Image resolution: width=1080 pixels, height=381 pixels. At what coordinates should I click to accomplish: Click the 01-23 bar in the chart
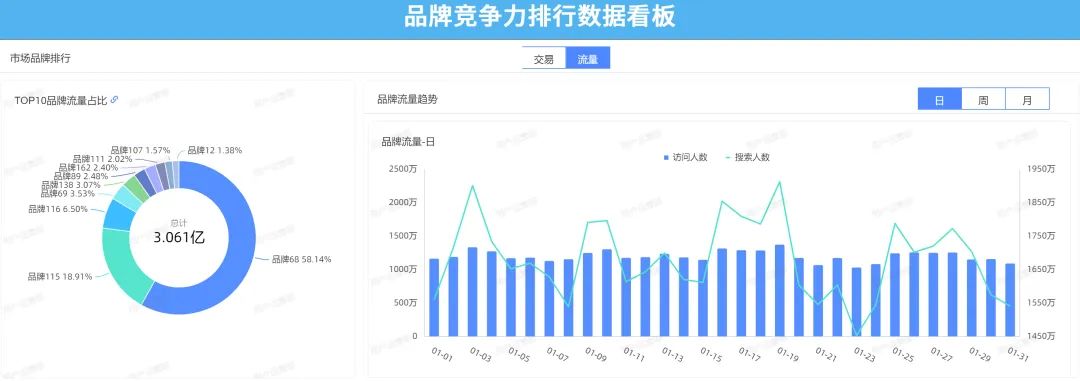coord(856,302)
